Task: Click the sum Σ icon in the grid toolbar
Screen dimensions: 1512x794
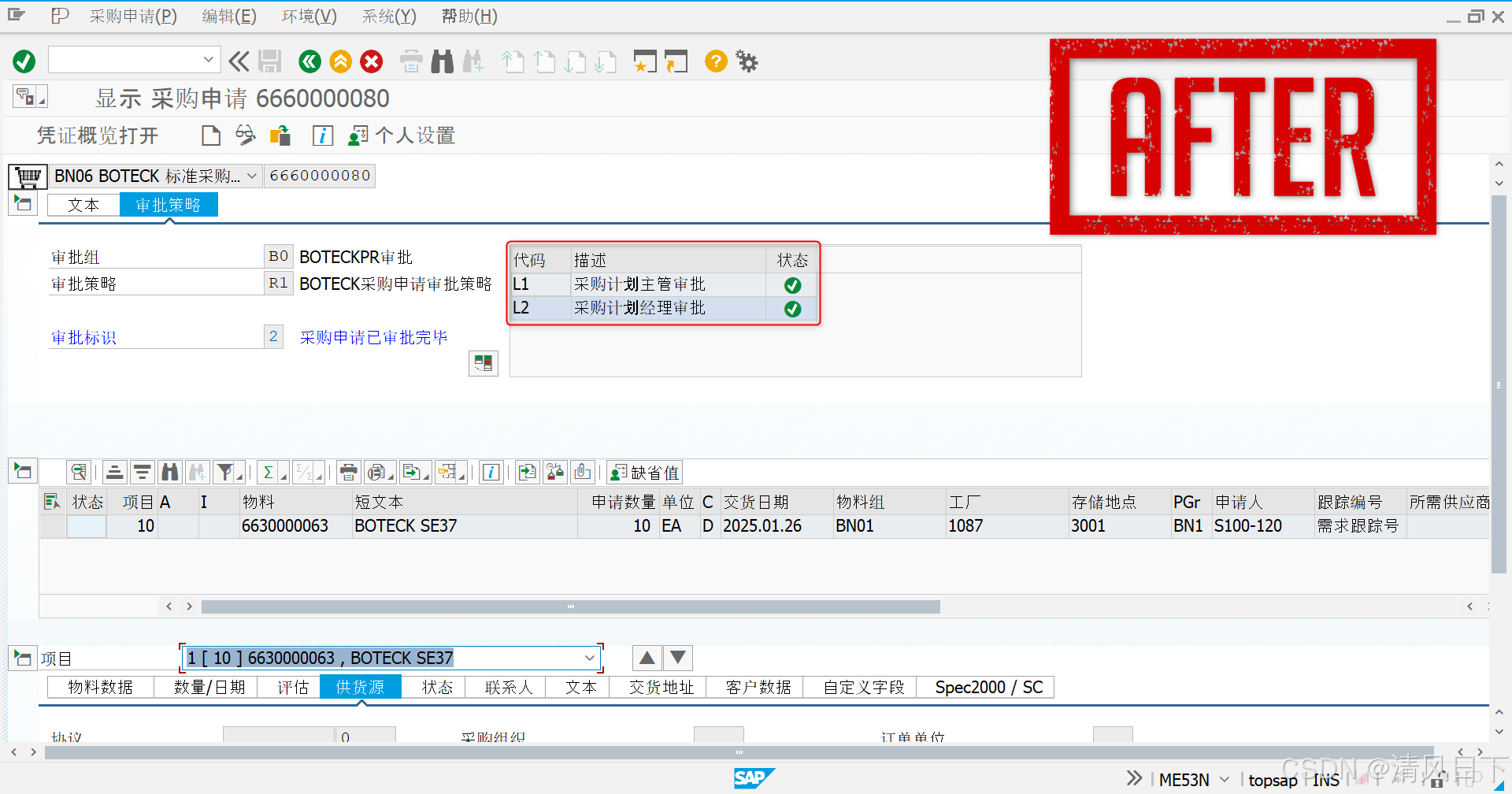Action: 268,471
